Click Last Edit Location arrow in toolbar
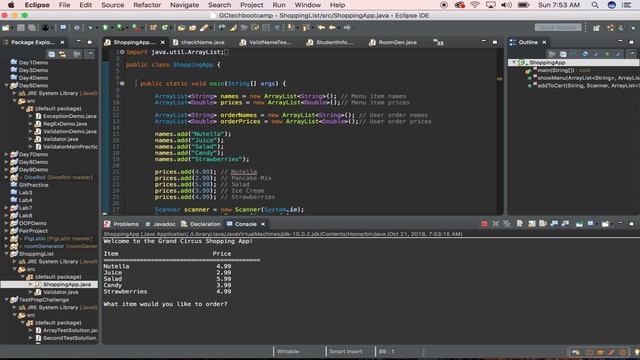640x360 pixels. point(321,27)
